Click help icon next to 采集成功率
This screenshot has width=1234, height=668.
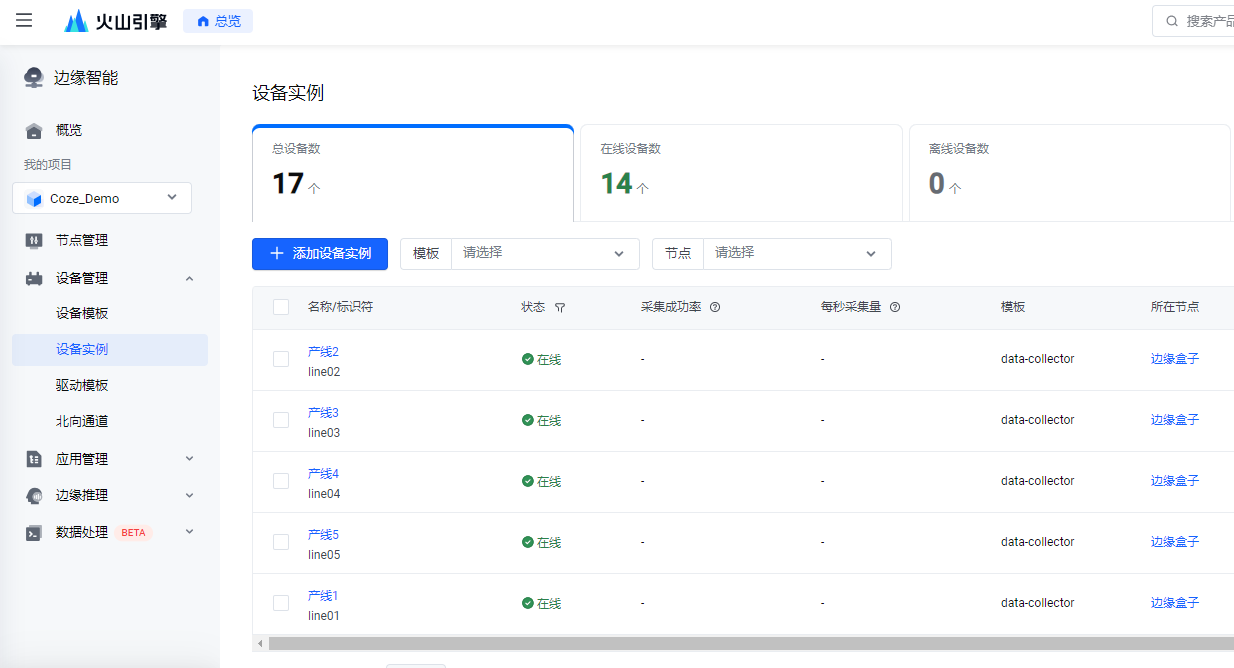pos(715,307)
